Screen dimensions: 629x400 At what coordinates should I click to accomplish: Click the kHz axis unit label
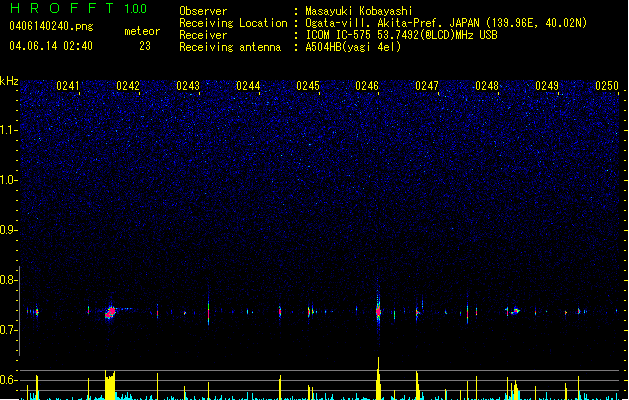[x=9, y=81]
